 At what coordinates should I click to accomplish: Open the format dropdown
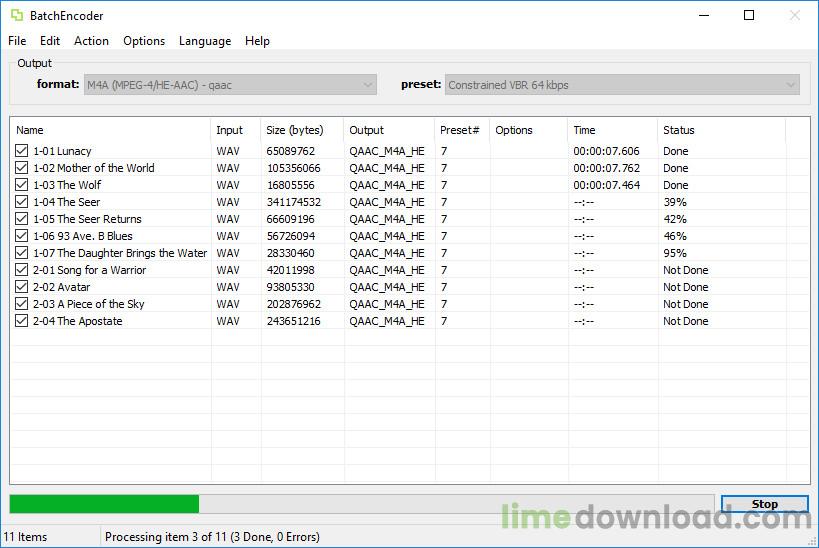pyautogui.click(x=230, y=85)
